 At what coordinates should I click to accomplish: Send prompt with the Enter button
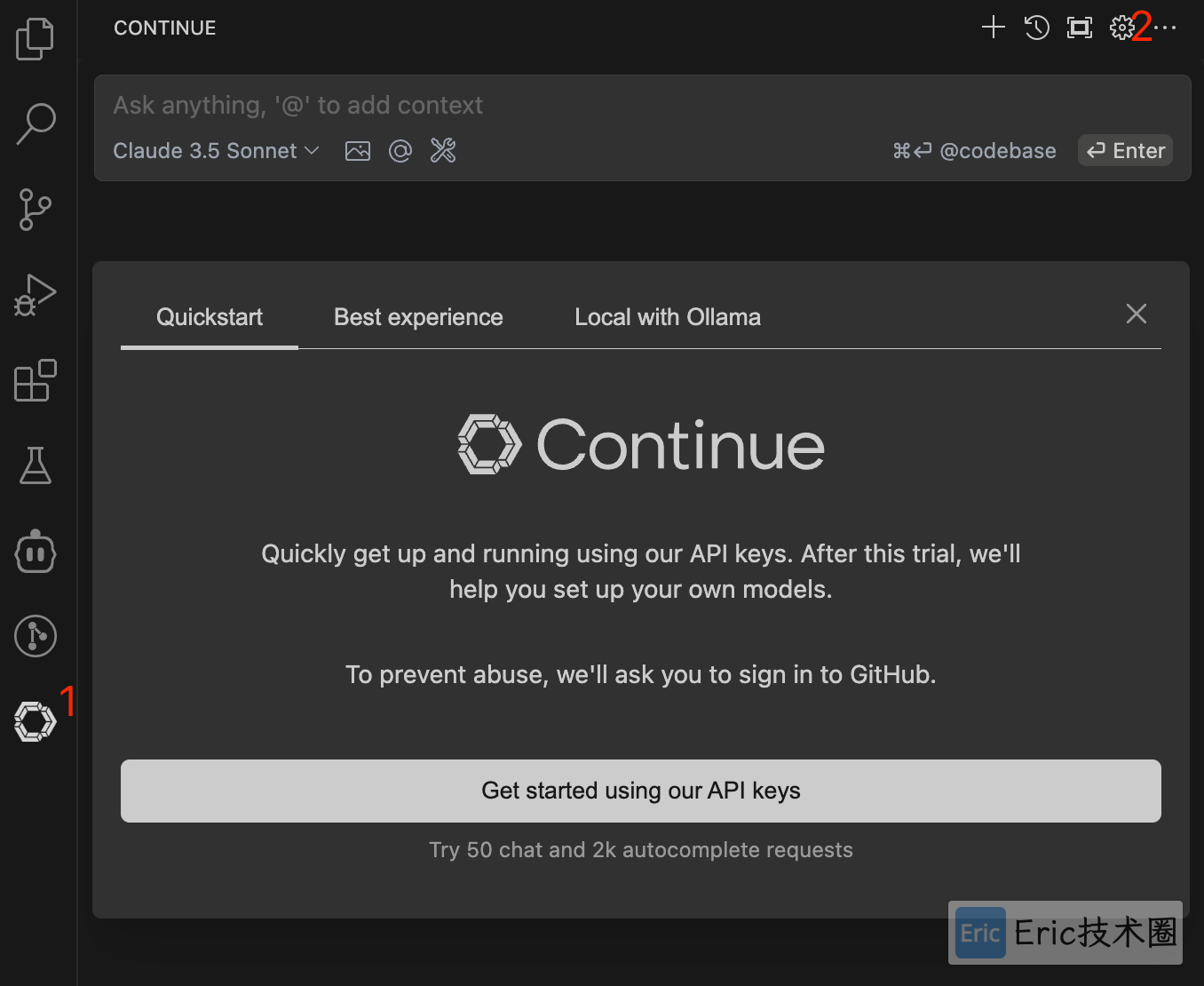tap(1126, 151)
